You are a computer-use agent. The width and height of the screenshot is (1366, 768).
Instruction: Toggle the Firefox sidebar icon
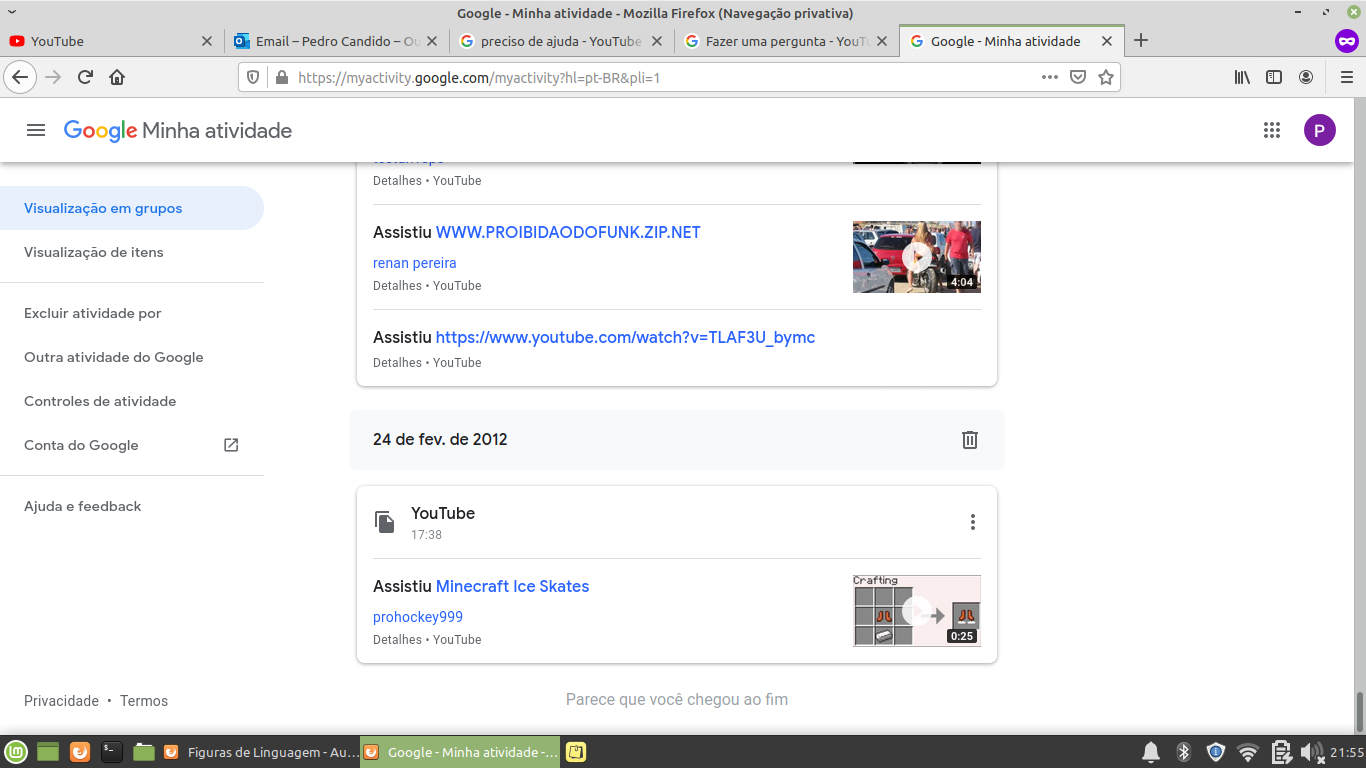click(1274, 77)
